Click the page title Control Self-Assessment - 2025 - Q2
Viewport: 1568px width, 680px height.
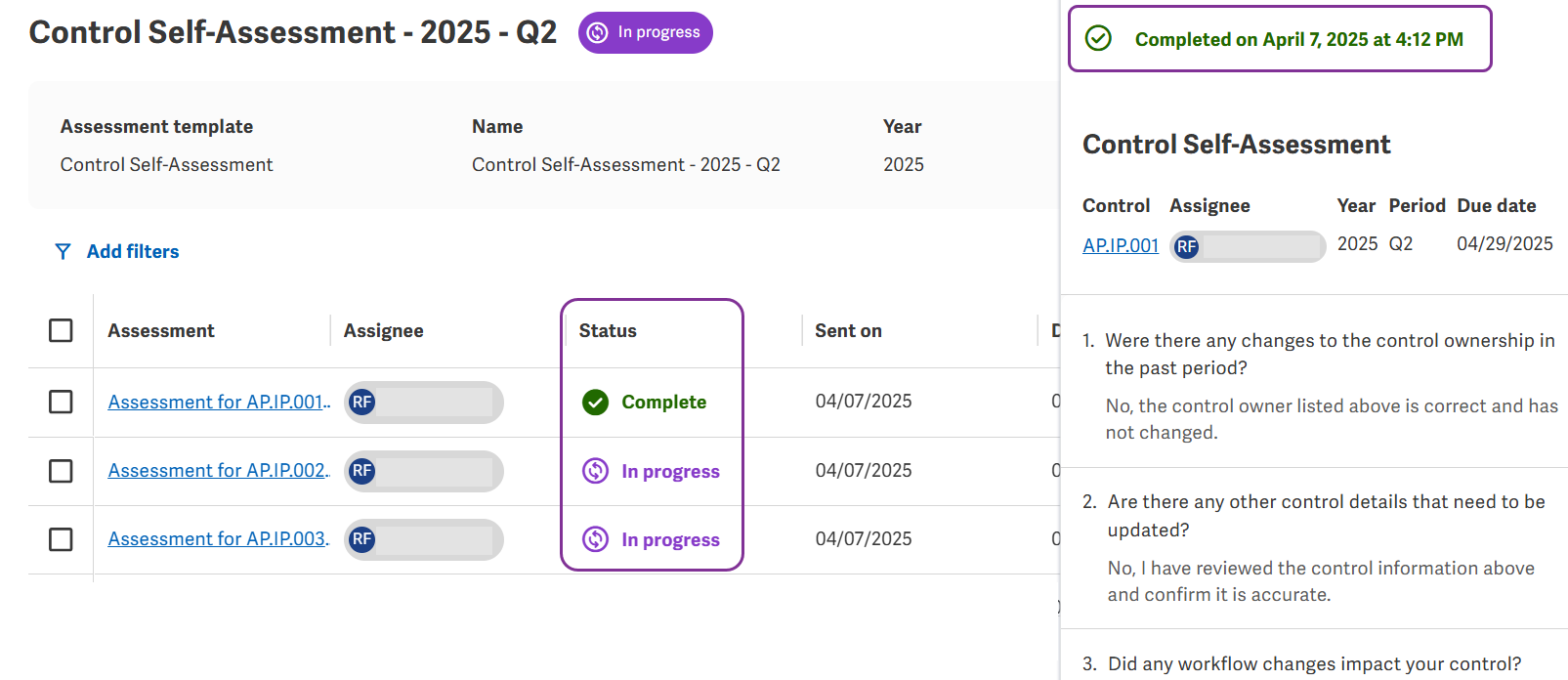pos(293,32)
